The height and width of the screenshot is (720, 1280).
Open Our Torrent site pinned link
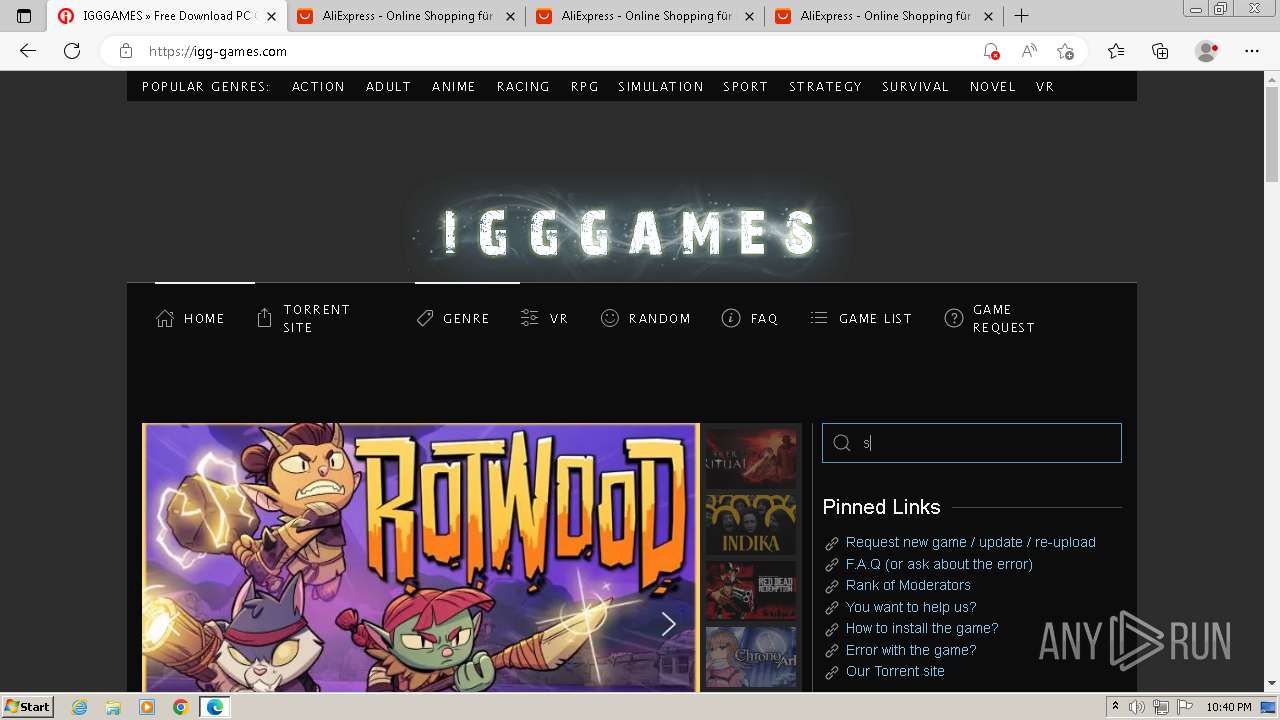point(895,671)
